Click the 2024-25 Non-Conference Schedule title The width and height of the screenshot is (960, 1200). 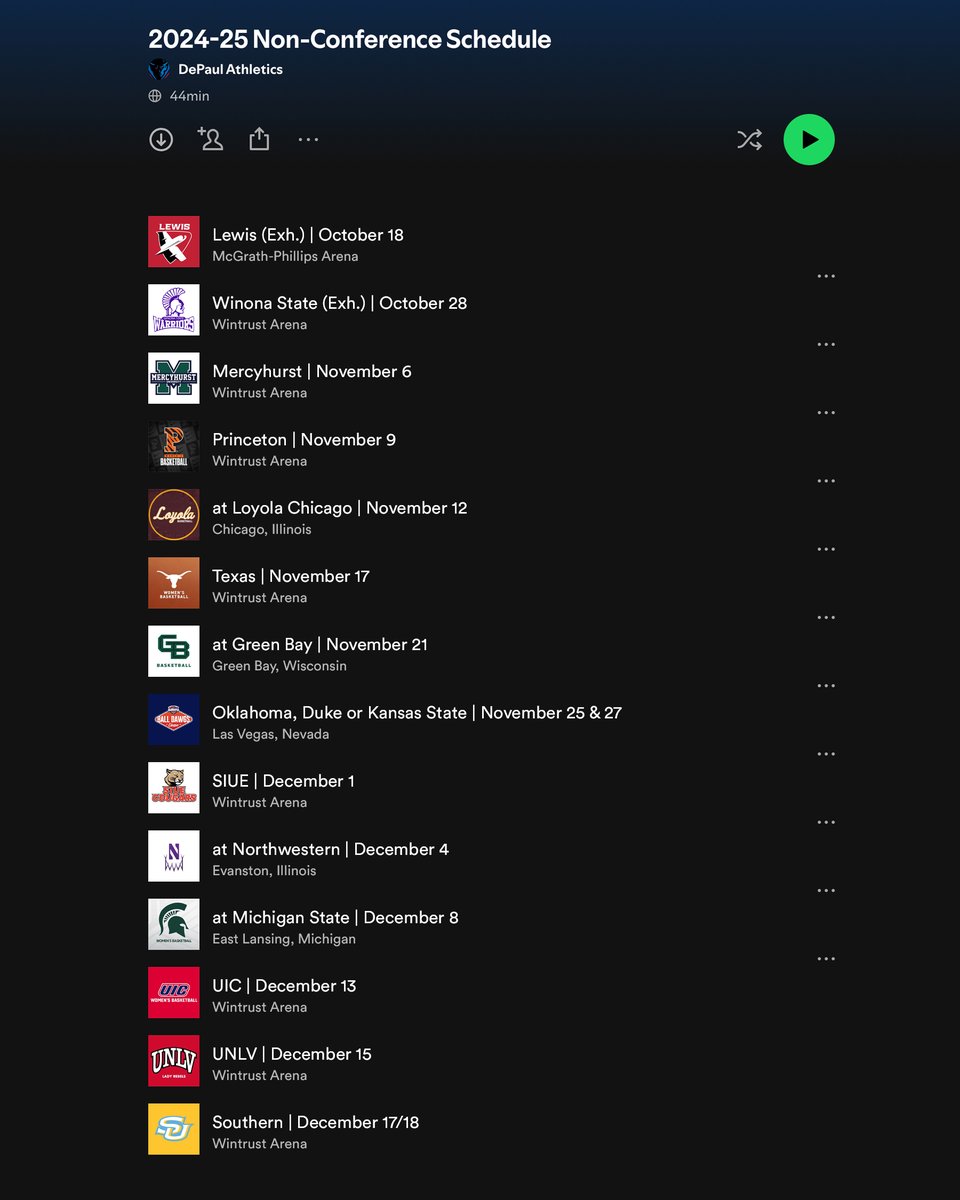[x=350, y=39]
